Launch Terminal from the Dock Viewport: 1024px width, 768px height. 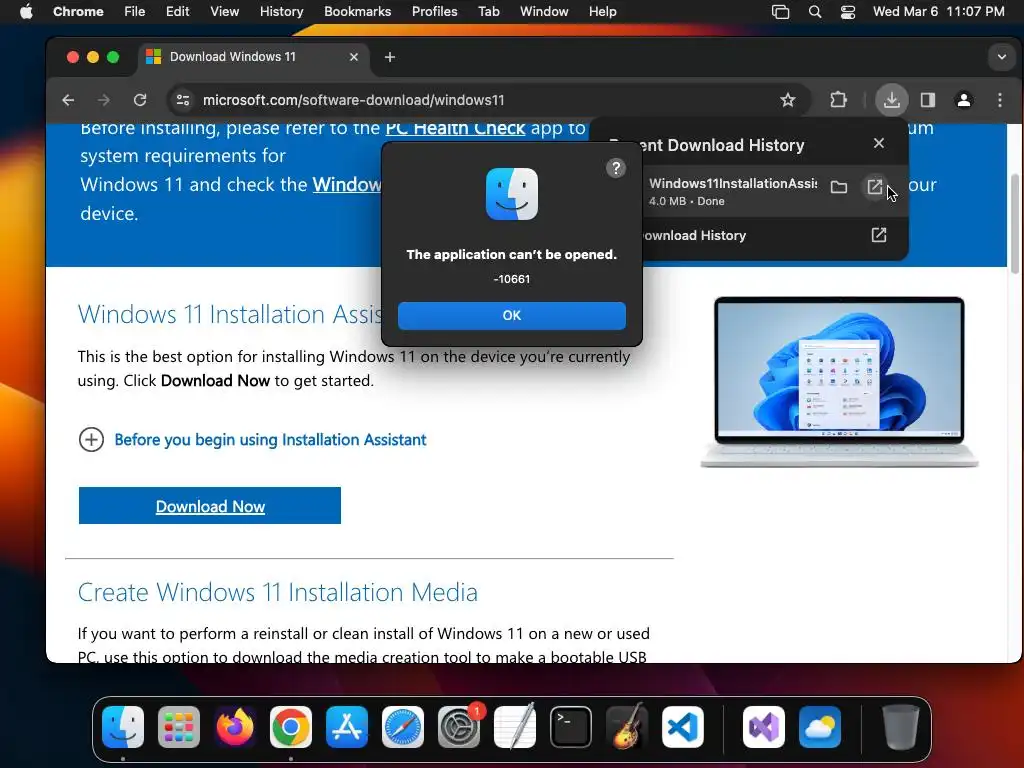[571, 727]
